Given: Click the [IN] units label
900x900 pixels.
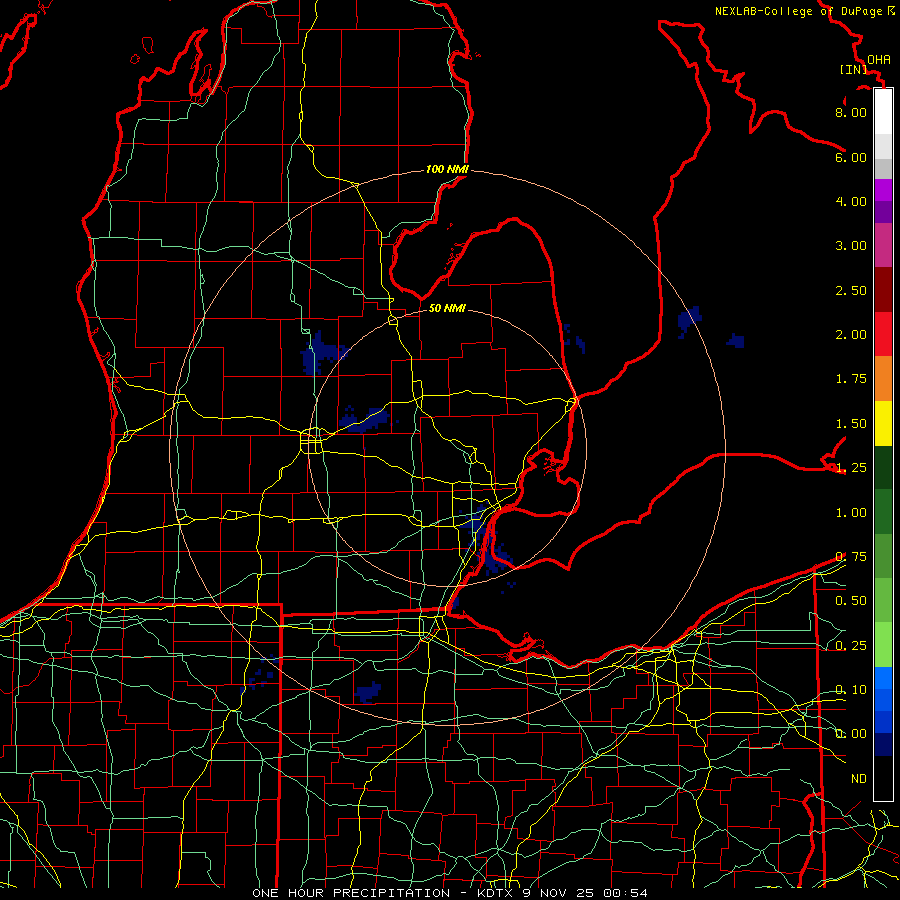Looking at the screenshot, I should pos(853,69).
